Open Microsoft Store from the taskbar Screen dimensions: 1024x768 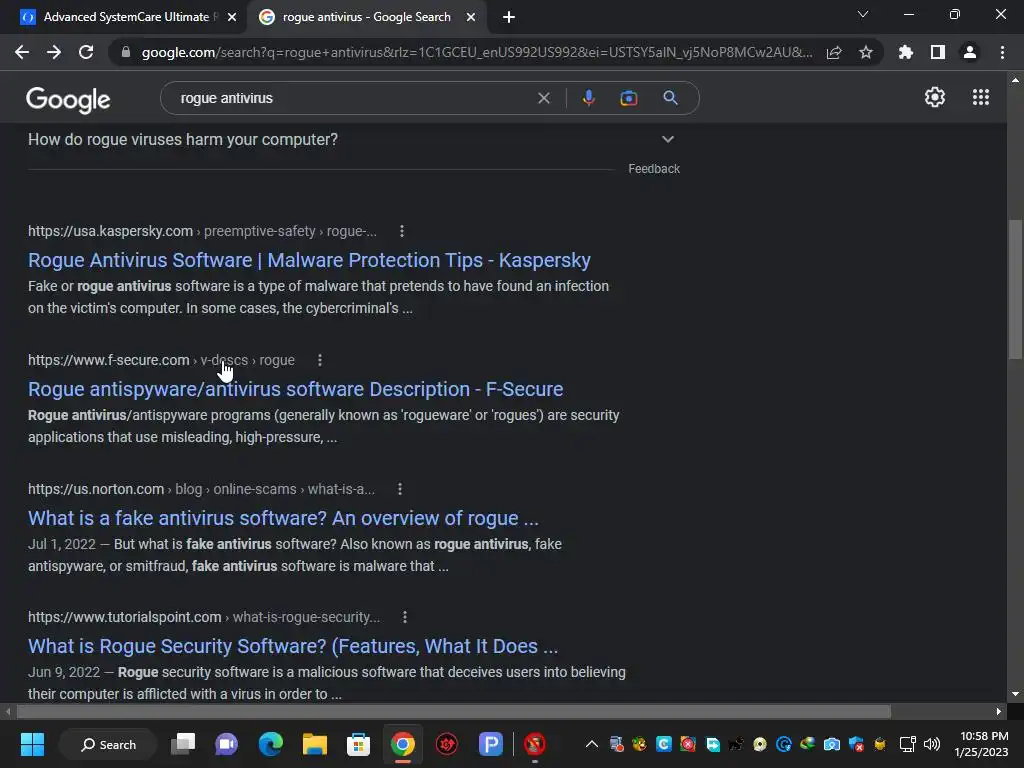coord(358,744)
